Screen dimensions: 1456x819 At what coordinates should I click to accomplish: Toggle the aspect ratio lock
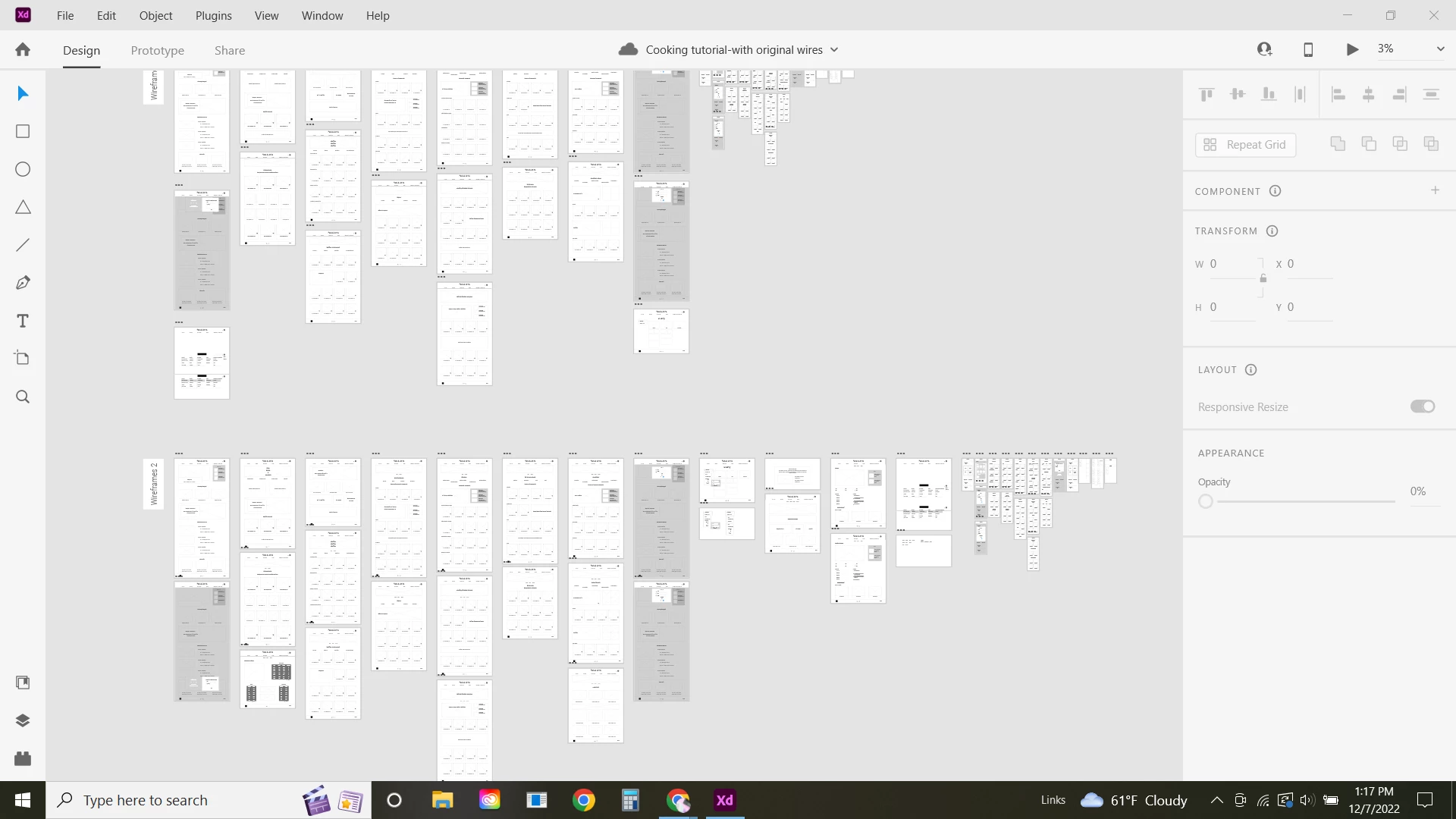(x=1263, y=278)
